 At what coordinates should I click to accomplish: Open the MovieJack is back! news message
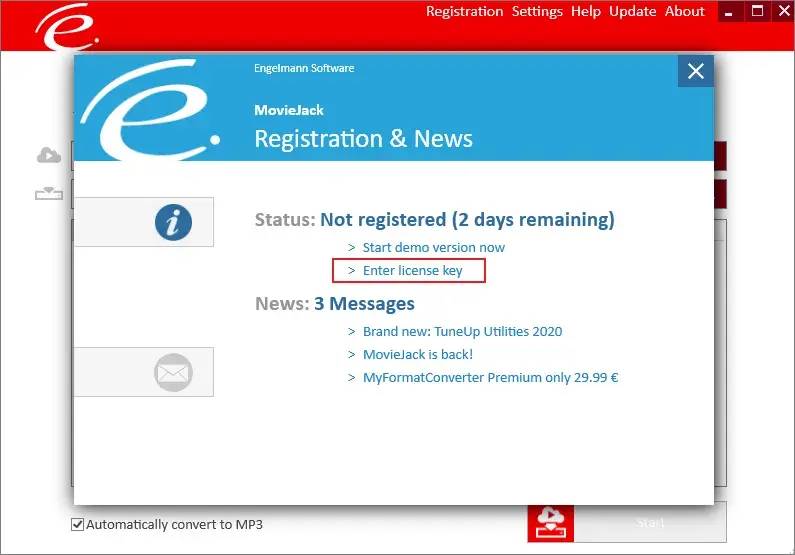tap(418, 354)
